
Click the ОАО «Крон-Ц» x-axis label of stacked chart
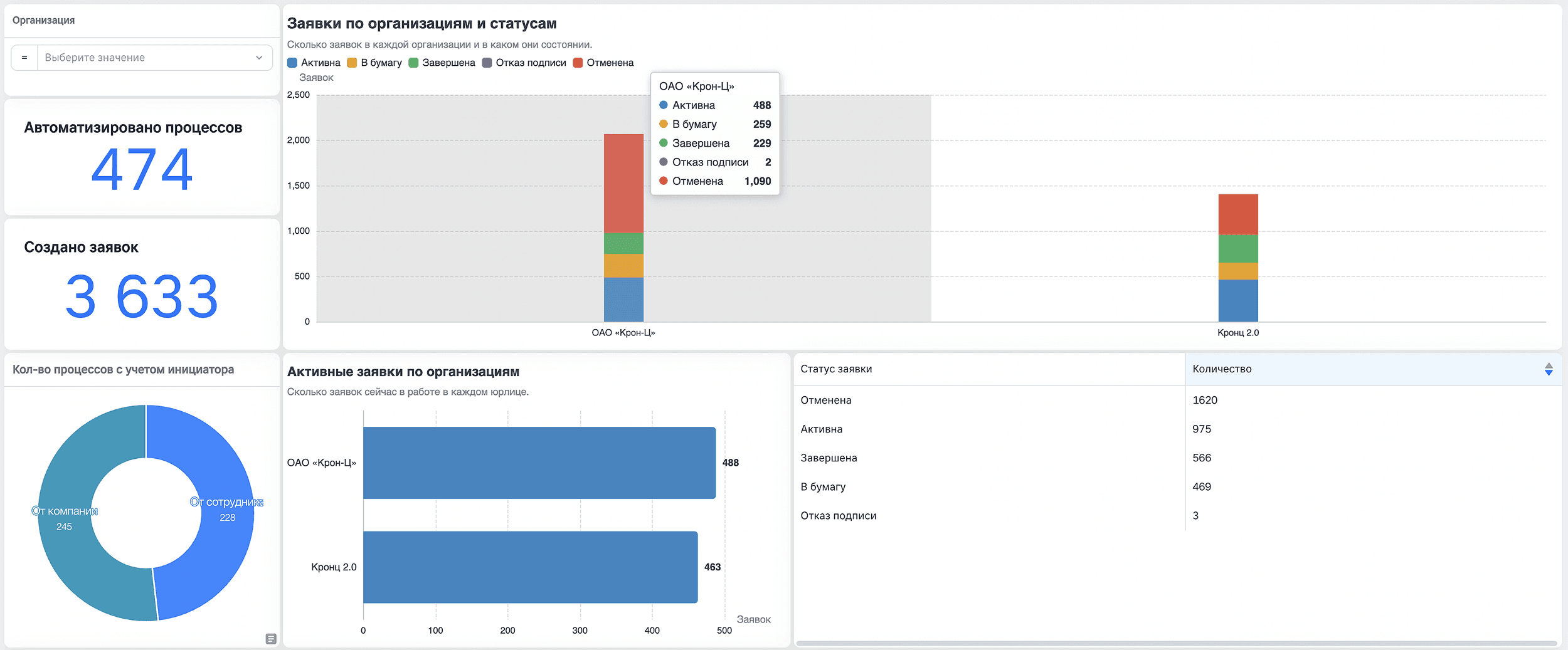[623, 332]
